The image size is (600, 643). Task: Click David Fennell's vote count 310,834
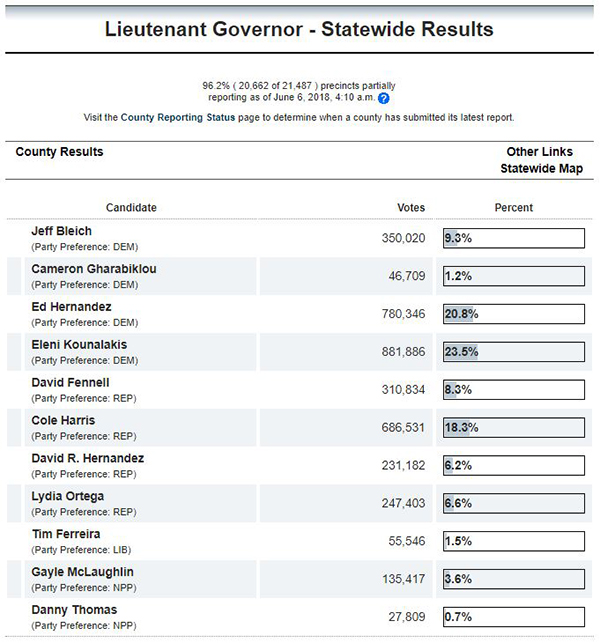(403, 390)
